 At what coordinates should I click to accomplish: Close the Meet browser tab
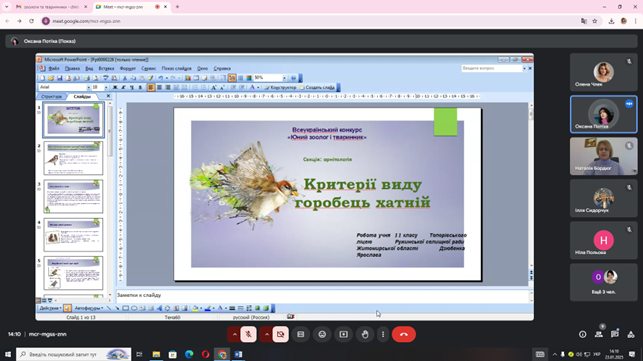(x=166, y=7)
